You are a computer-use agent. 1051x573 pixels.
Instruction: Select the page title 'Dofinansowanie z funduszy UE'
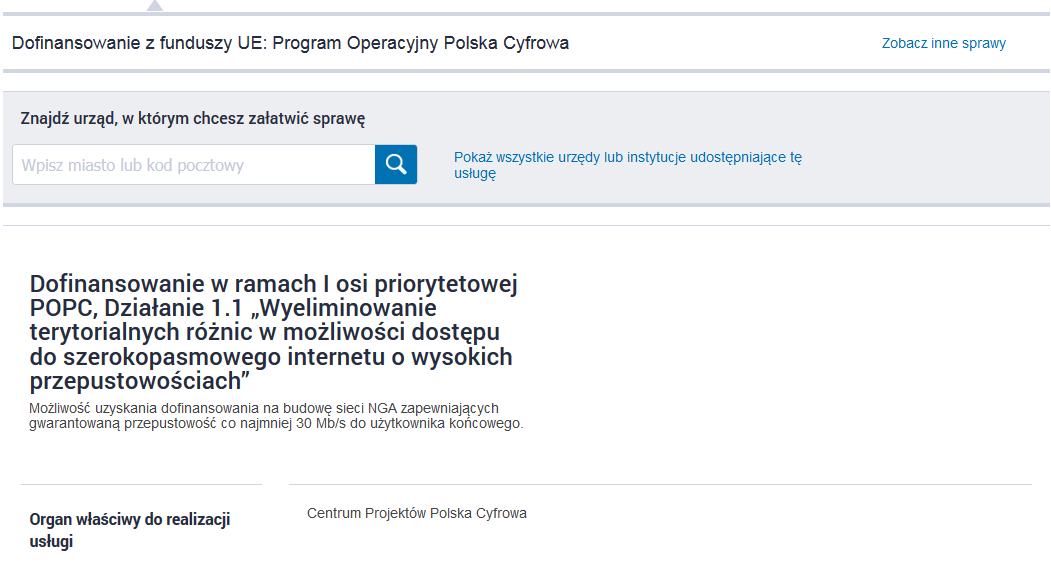[x=290, y=43]
